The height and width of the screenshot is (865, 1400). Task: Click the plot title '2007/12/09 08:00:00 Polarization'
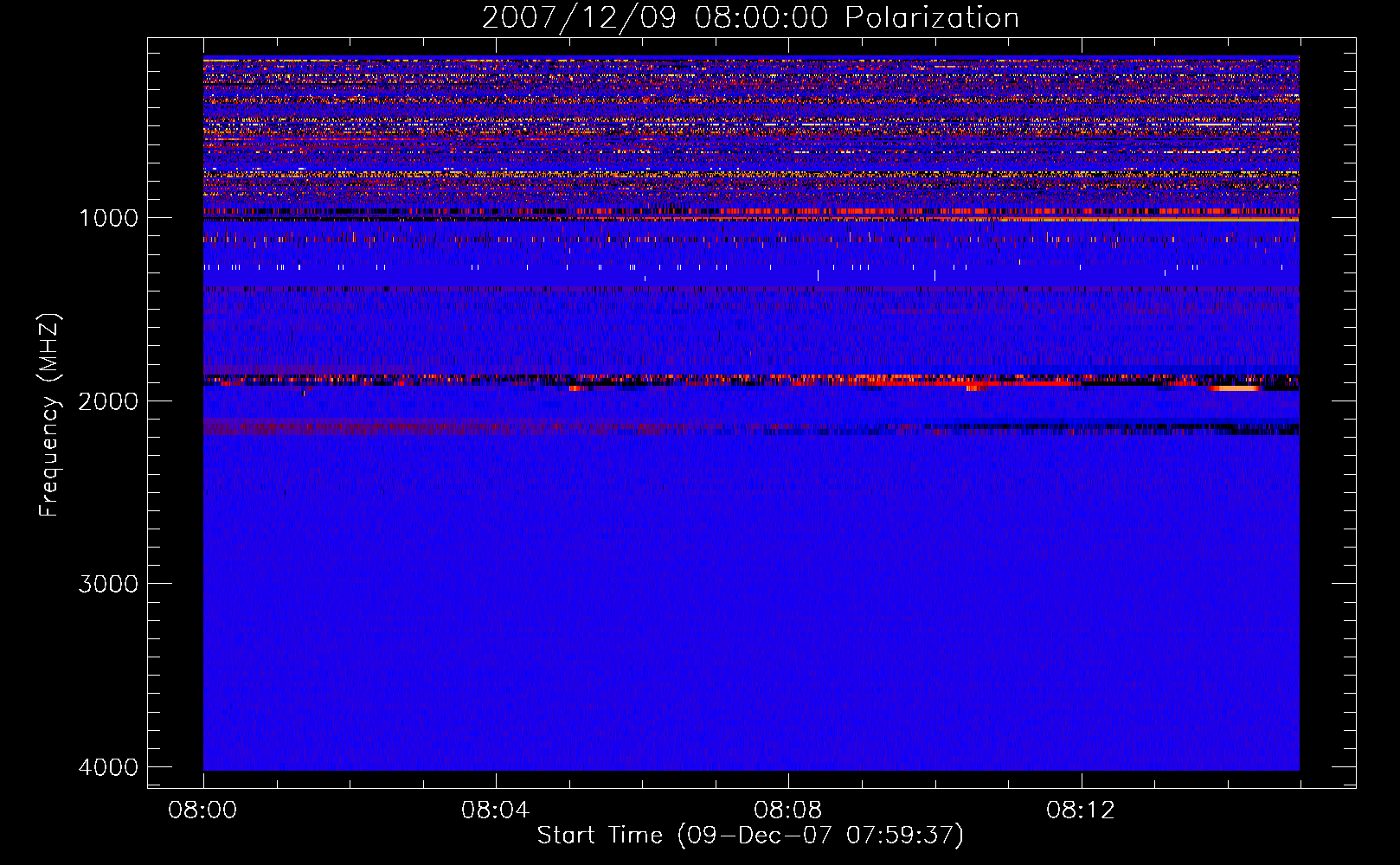pyautogui.click(x=750, y=18)
